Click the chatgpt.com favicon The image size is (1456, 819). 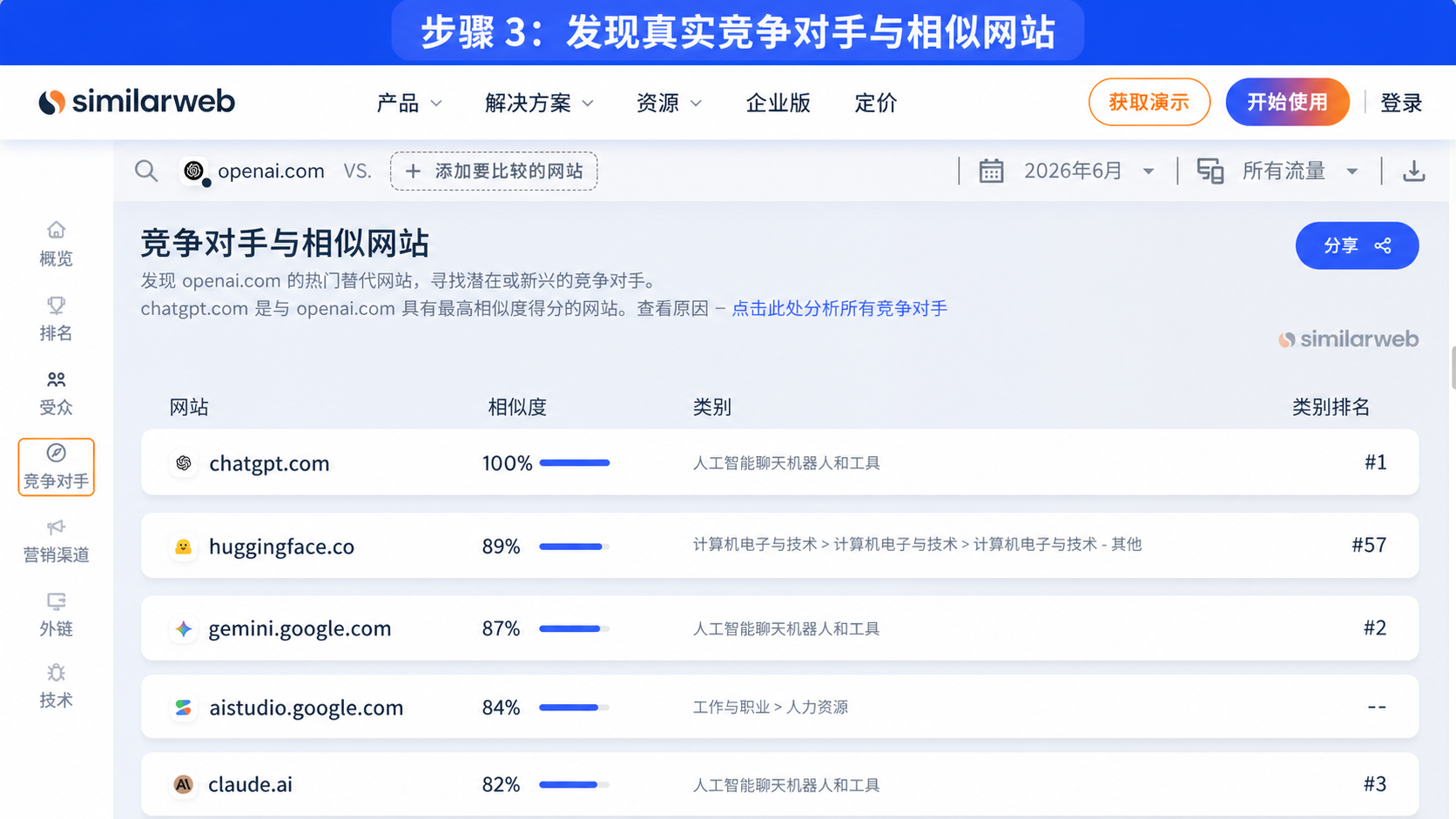(184, 463)
